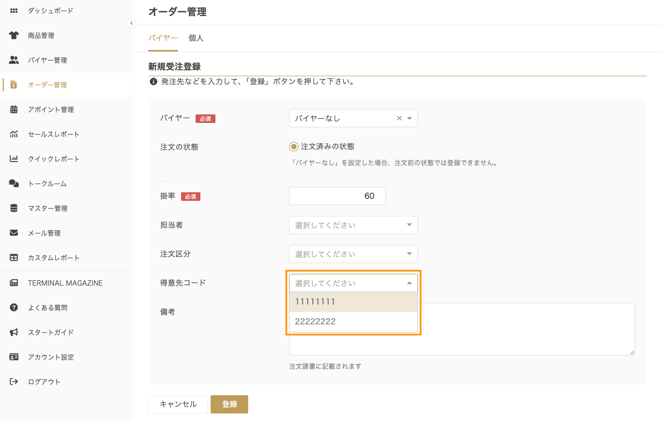
Task: Open アカウント設定 in the sidebar
Action: pyautogui.click(x=51, y=357)
